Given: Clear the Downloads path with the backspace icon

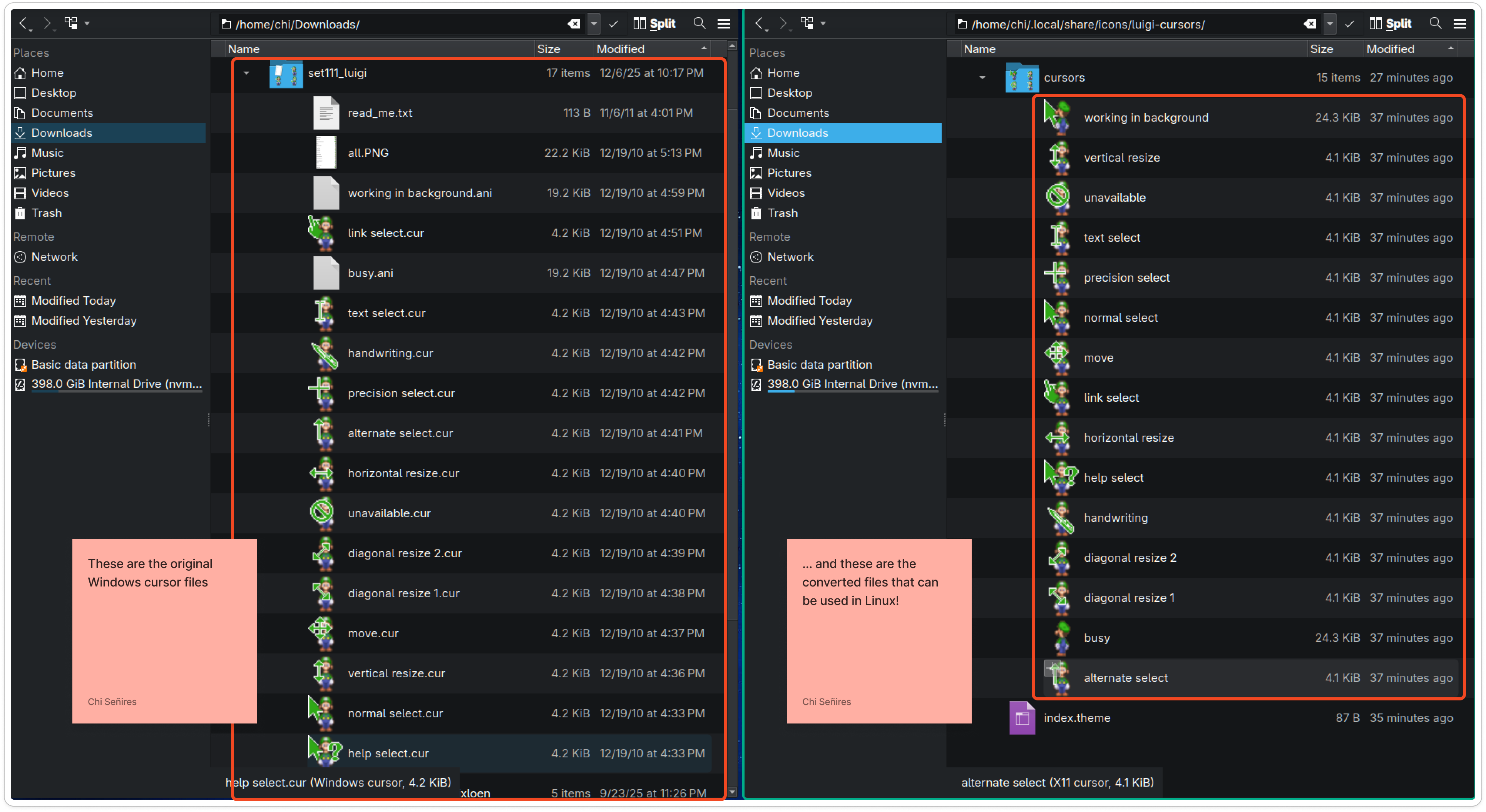Looking at the screenshot, I should [x=573, y=23].
